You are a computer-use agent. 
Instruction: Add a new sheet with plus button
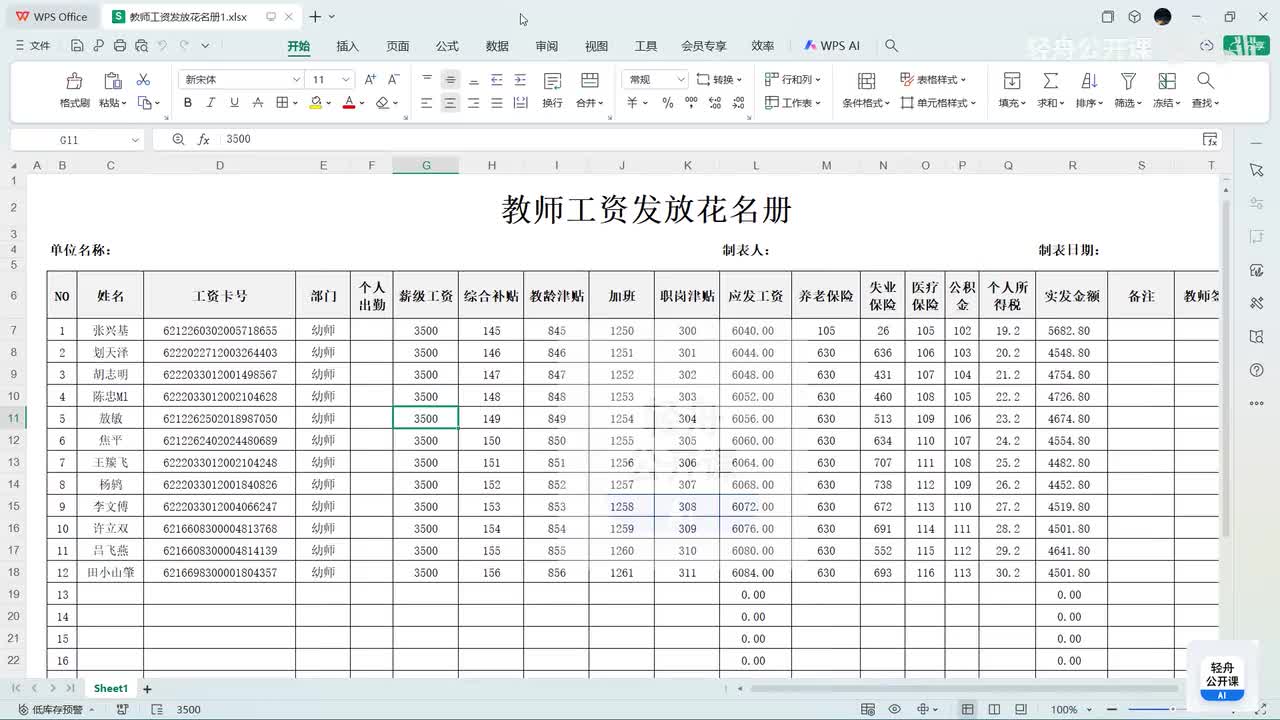[147, 689]
